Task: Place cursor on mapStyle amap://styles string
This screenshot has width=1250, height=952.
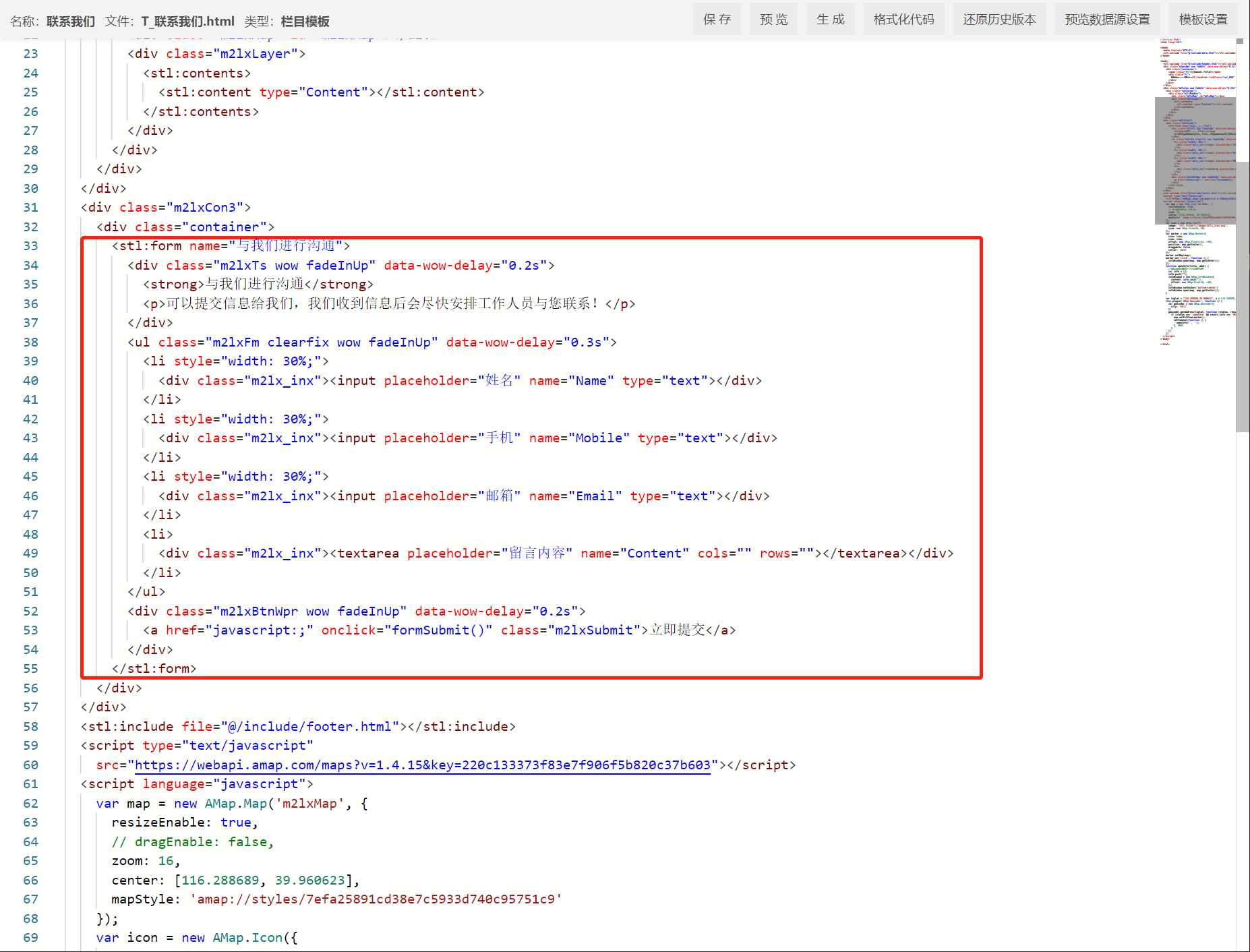Action: coord(376,899)
